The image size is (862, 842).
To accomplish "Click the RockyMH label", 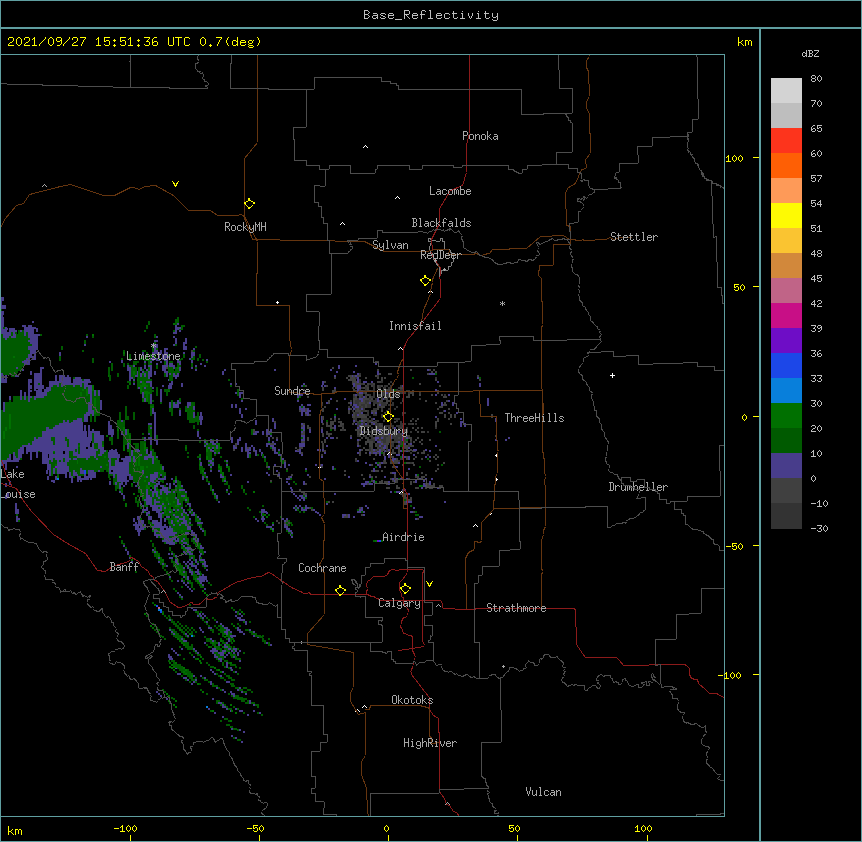I will [245, 227].
